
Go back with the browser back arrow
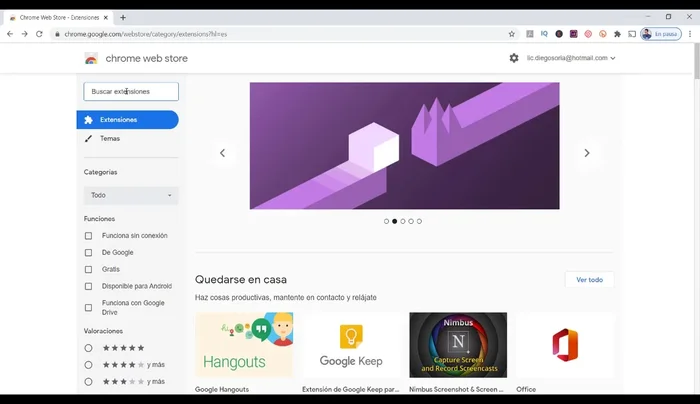[x=10, y=34]
